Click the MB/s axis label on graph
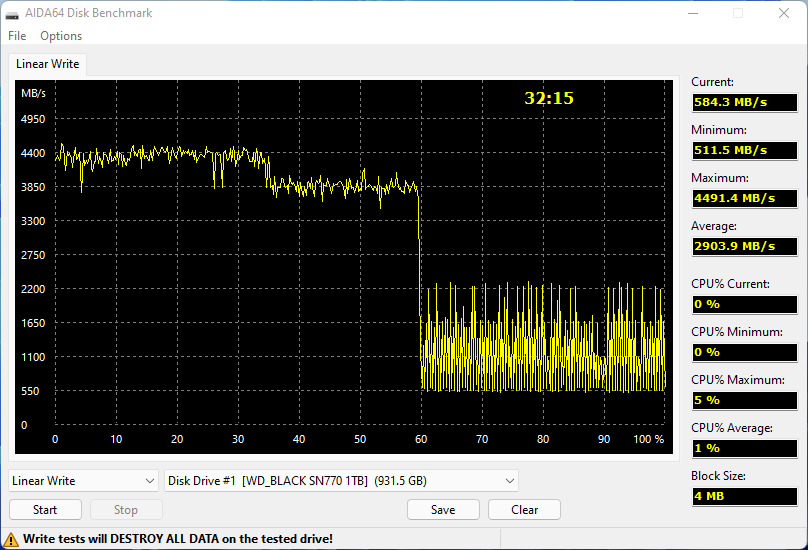This screenshot has height=550, width=808. coord(33,93)
